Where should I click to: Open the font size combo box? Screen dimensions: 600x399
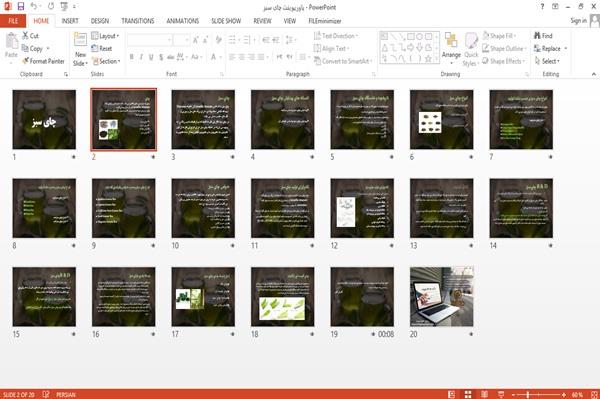[181, 40]
